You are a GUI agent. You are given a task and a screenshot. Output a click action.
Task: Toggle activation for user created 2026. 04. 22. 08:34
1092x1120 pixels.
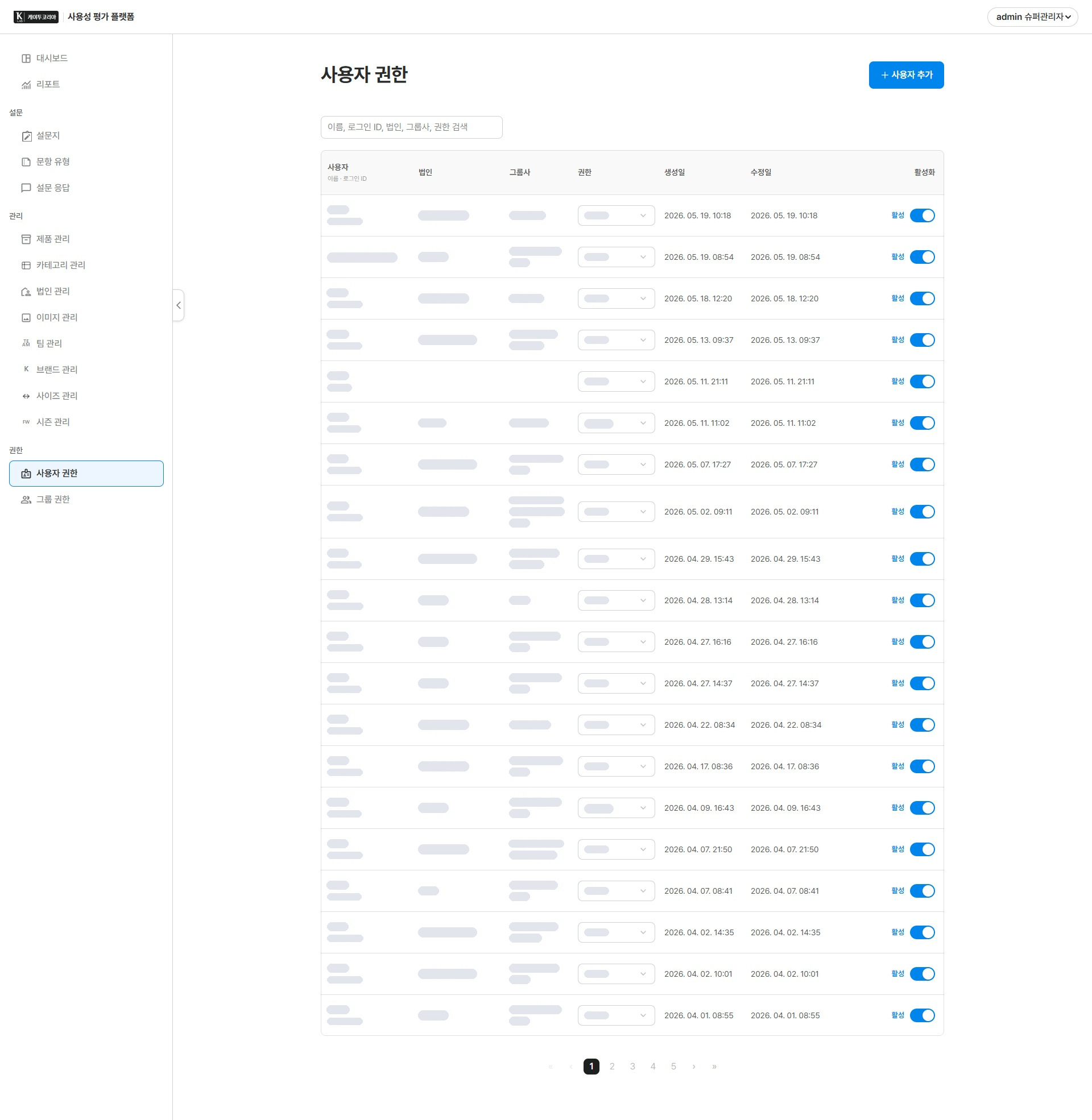pyautogui.click(x=923, y=725)
